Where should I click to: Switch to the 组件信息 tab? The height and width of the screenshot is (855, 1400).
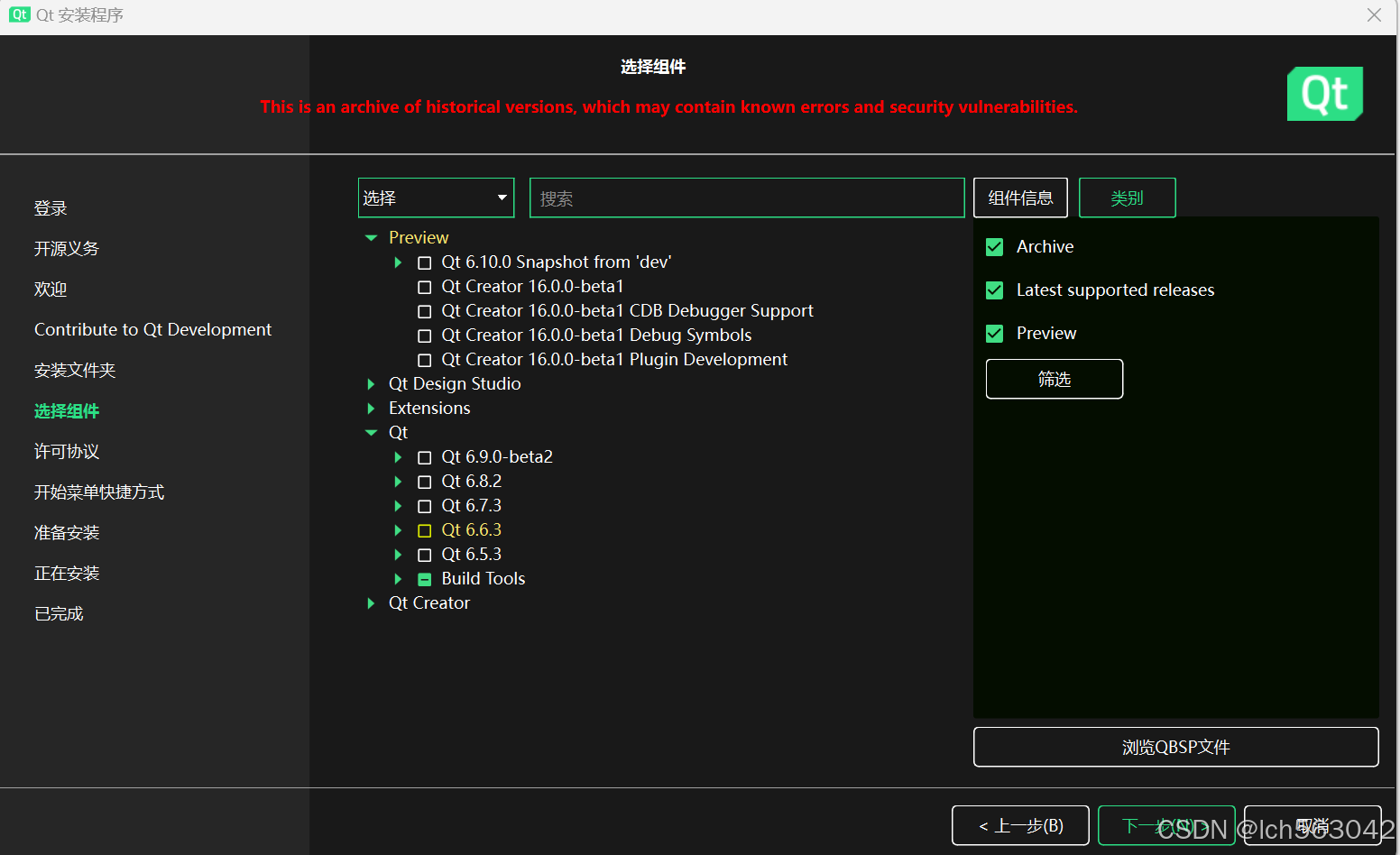pos(1020,198)
